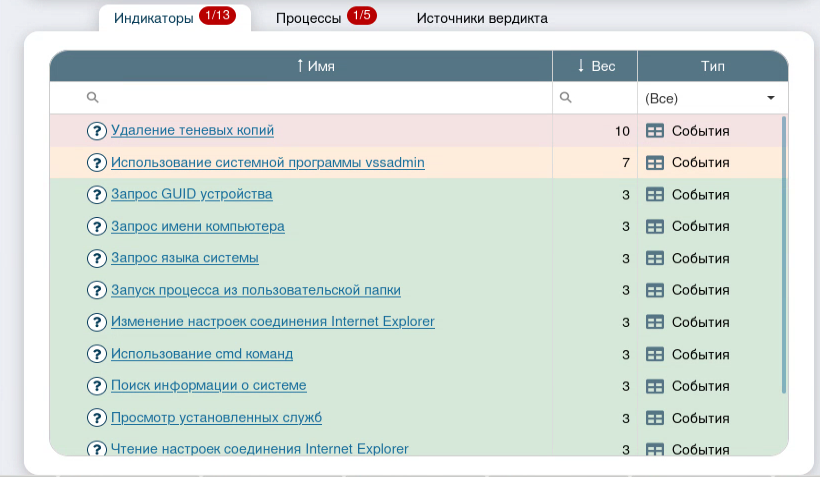Viewport: 820px width, 477px height.
Task: Click the Тип column header
Action: point(712,66)
